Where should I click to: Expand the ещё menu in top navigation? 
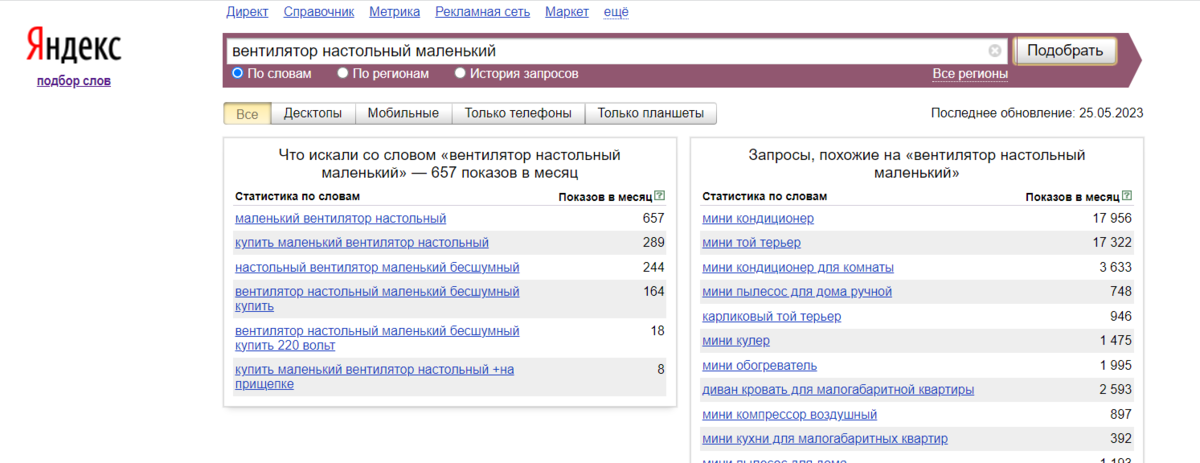pyautogui.click(x=617, y=12)
